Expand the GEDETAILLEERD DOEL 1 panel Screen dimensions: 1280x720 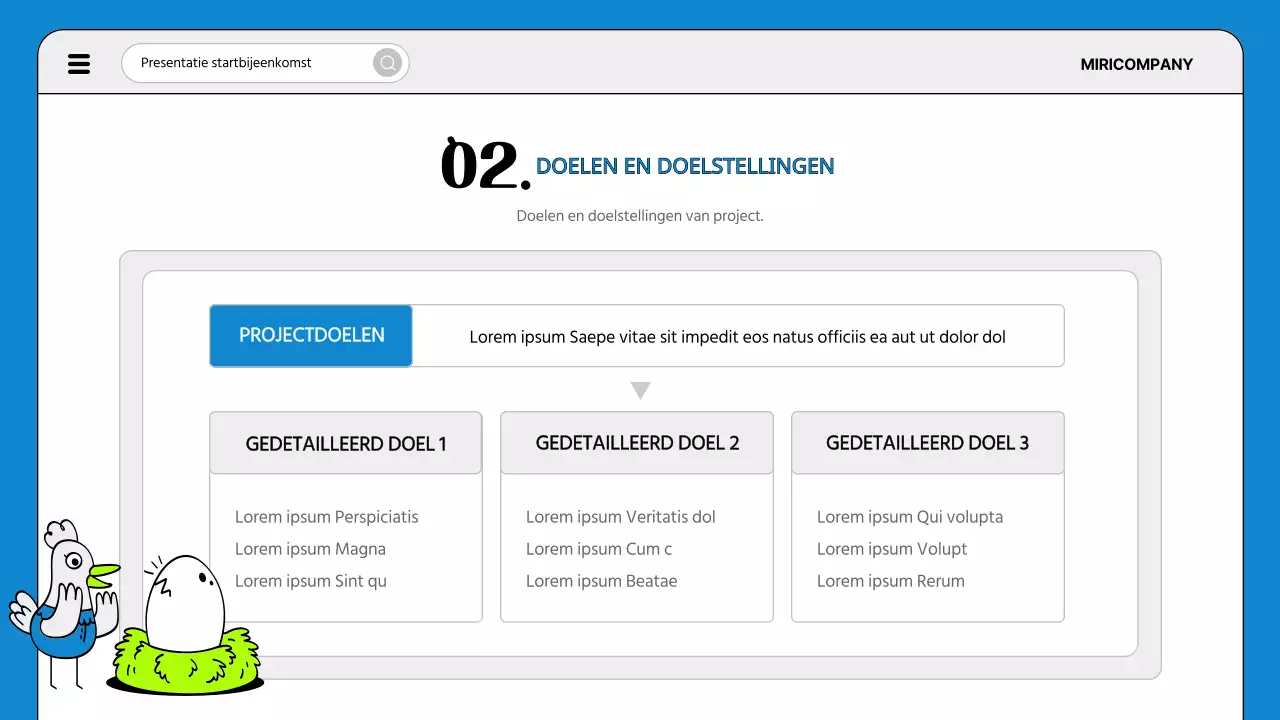345,442
